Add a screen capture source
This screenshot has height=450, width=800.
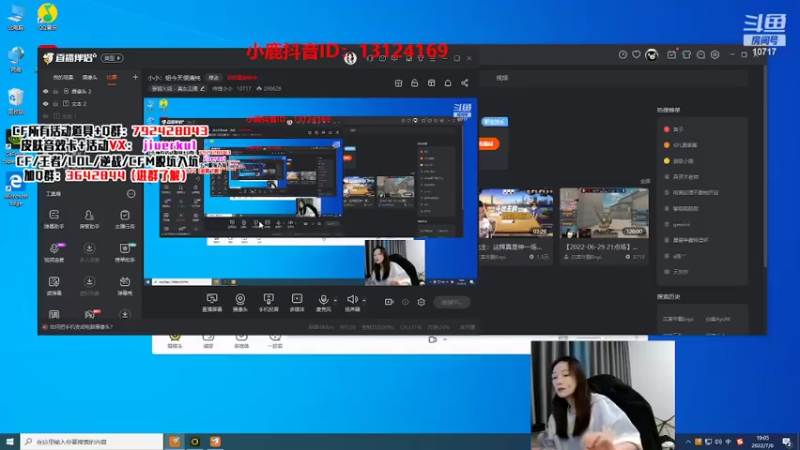pos(212,302)
